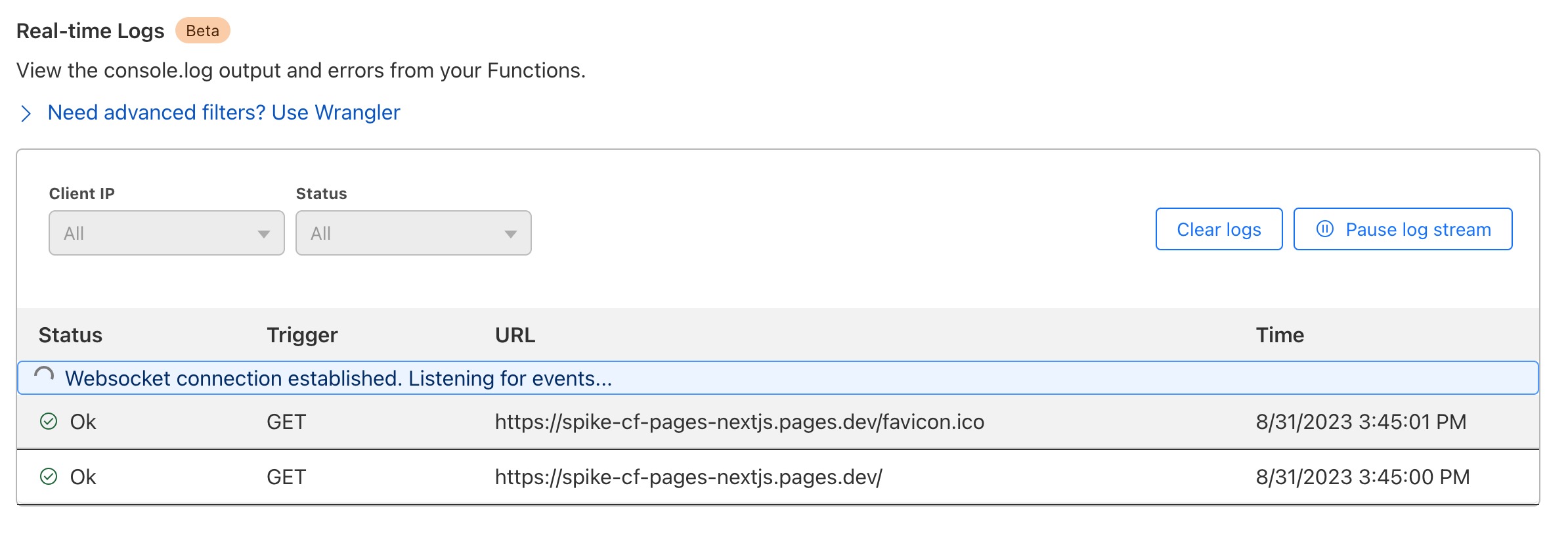
Task: Click the Websocket connection established message
Action: coord(338,378)
